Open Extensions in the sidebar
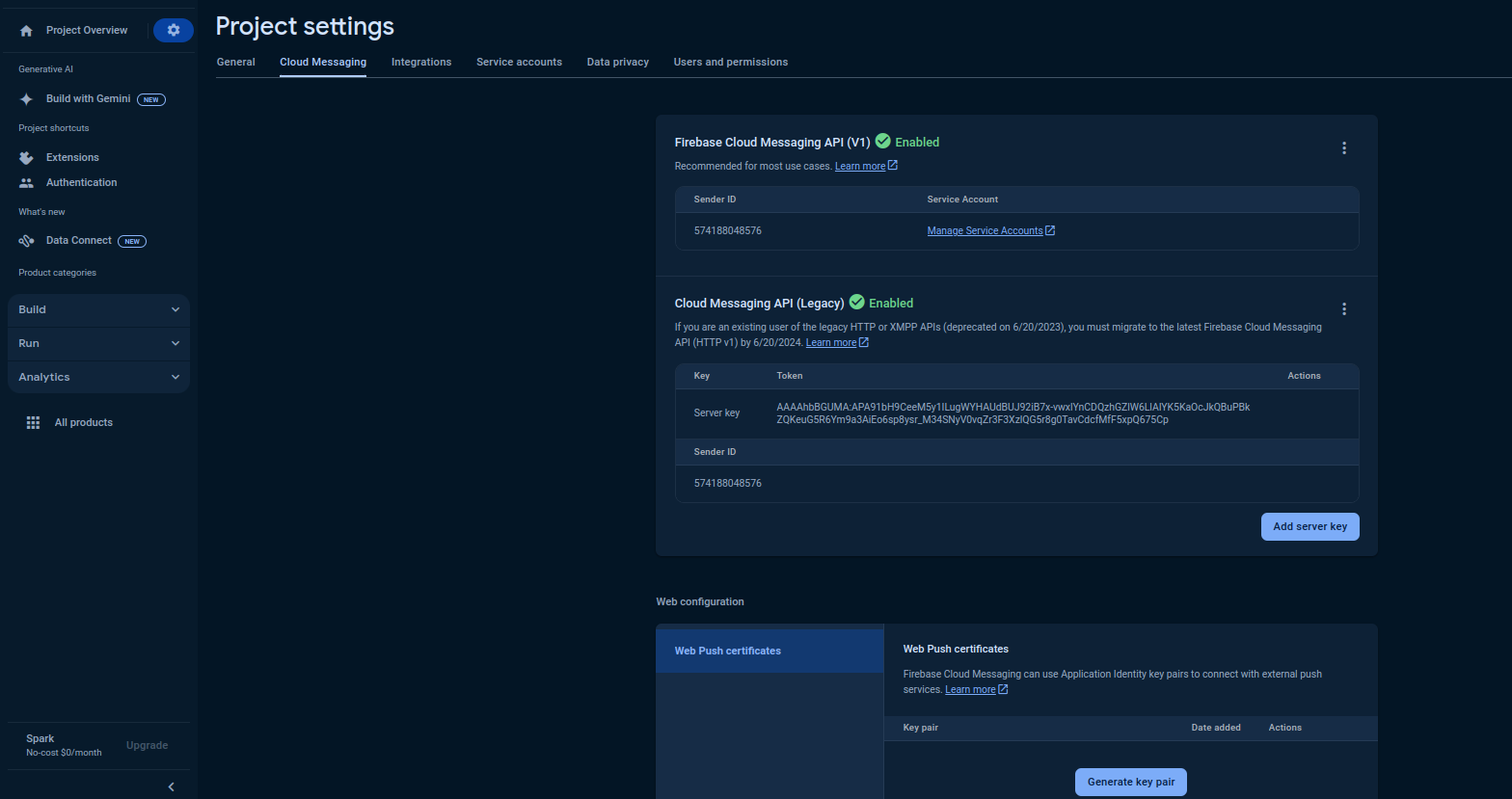This screenshot has height=799, width=1512. pyautogui.click(x=72, y=157)
